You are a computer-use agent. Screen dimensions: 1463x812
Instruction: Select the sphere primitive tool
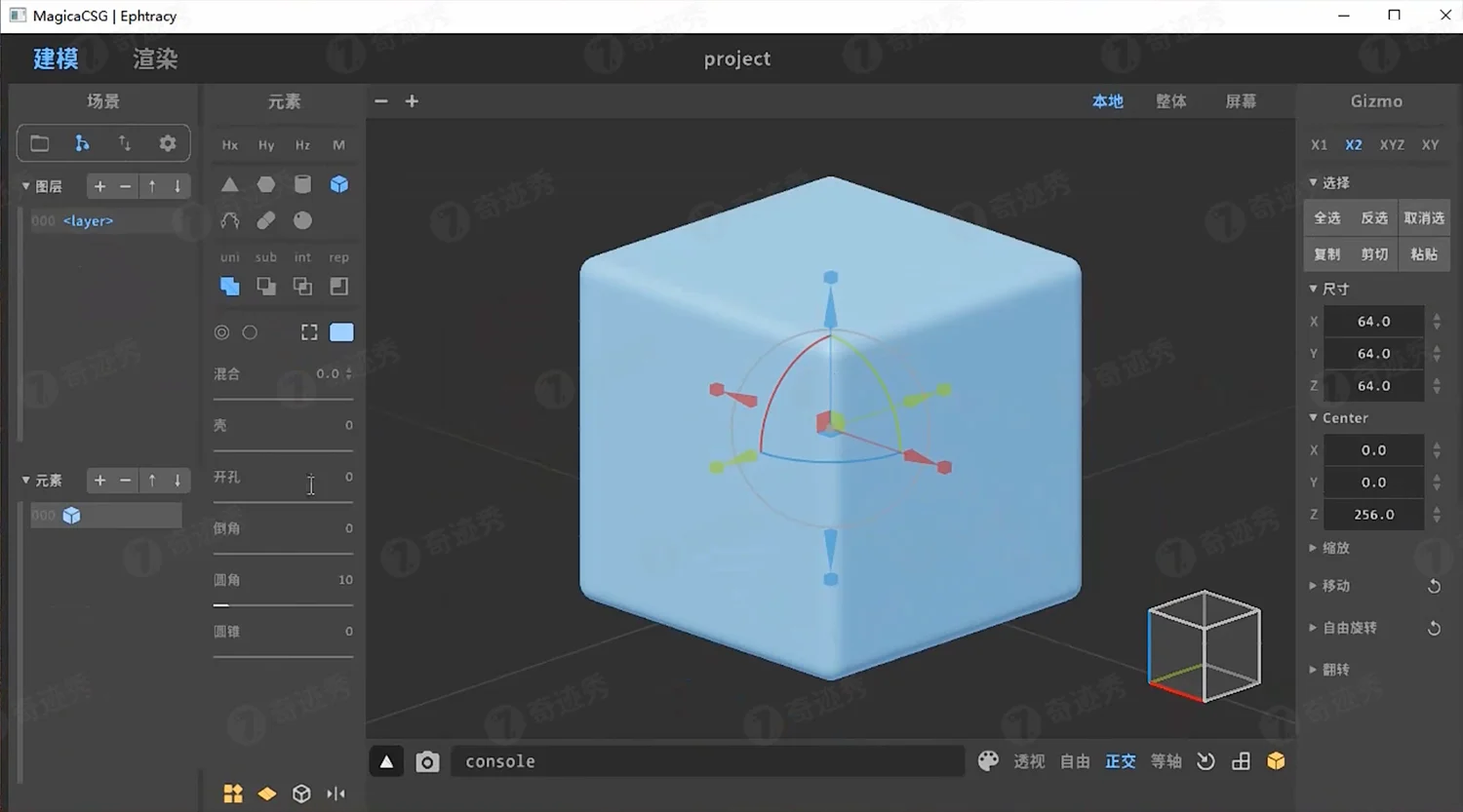click(x=302, y=220)
